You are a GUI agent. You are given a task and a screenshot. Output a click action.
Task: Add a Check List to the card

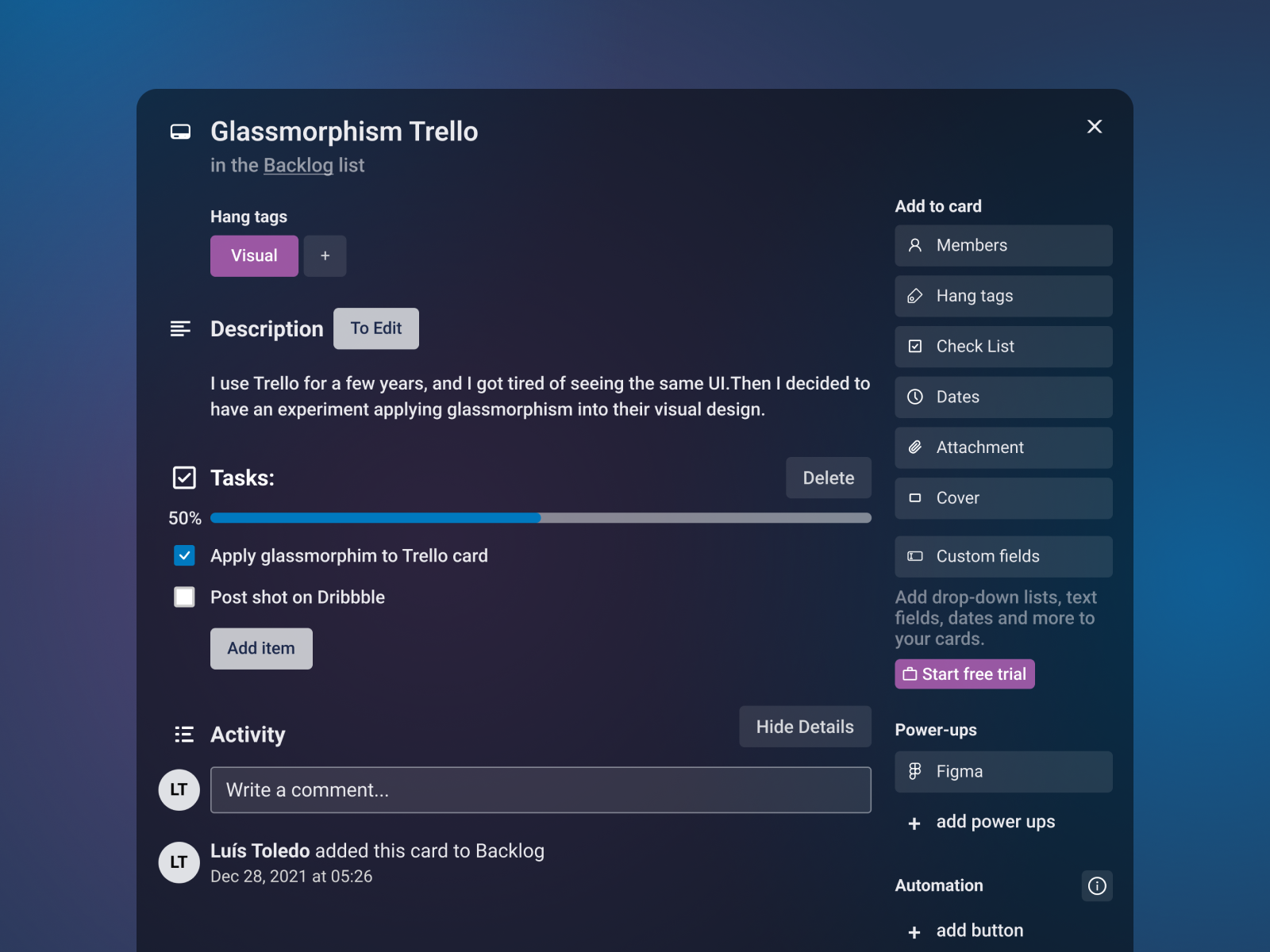pos(1003,347)
